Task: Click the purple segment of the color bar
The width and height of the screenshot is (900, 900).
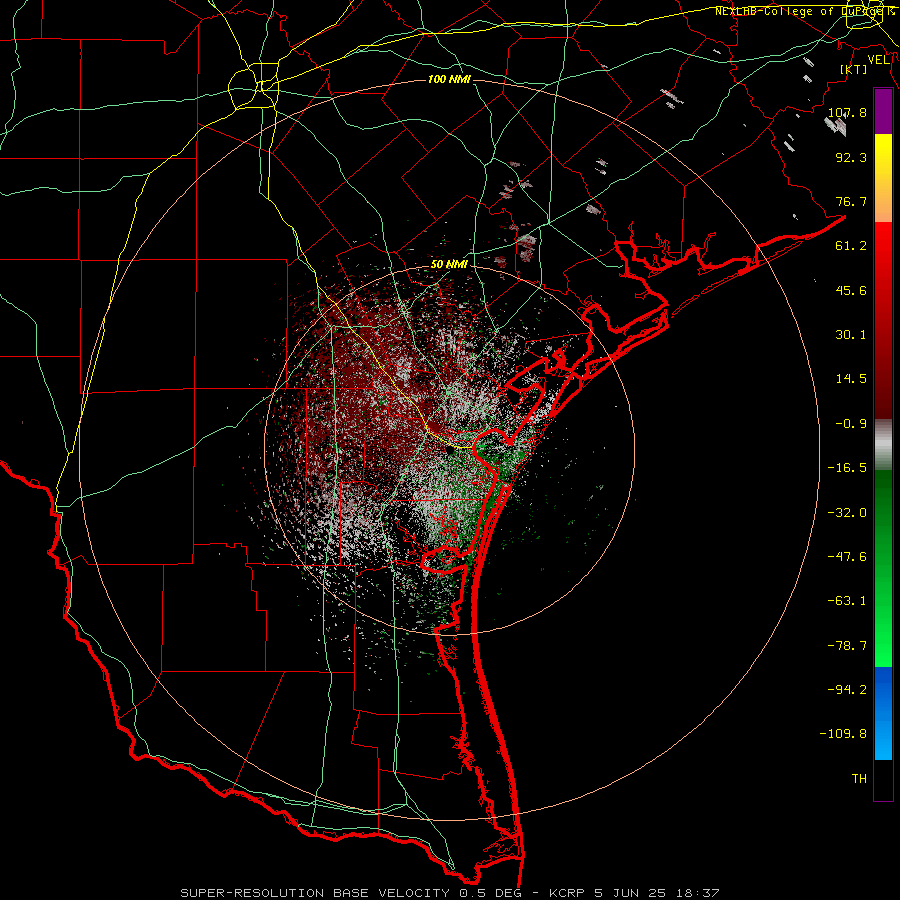Action: [883, 111]
